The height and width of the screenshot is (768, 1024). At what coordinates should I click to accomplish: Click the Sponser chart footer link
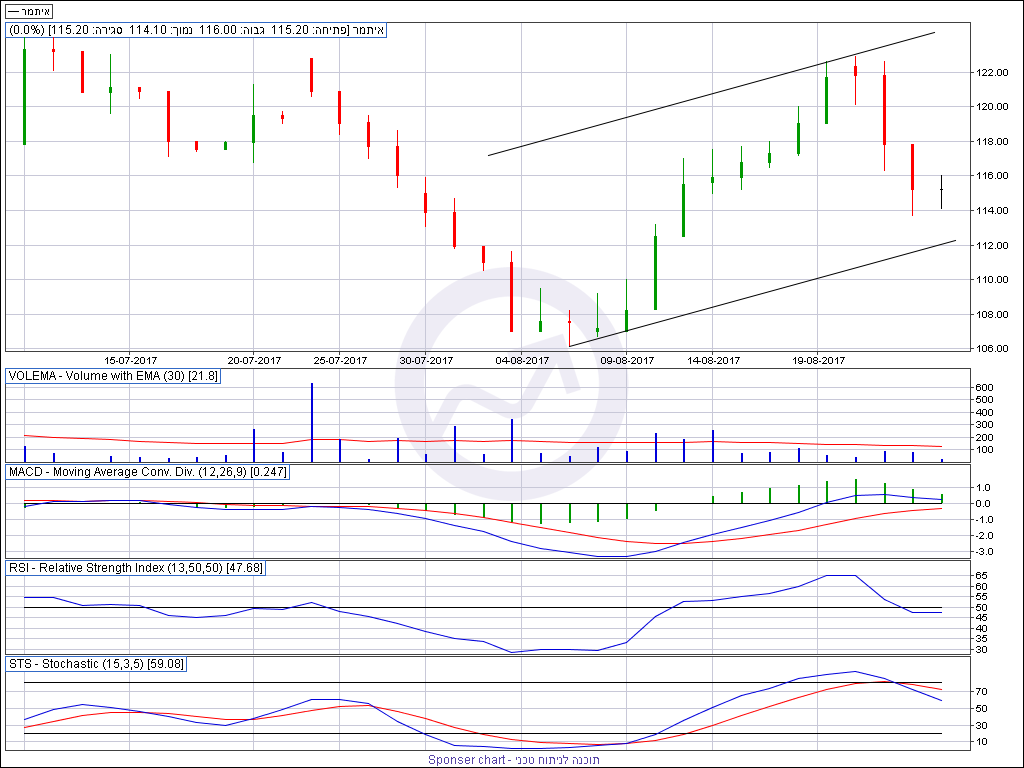click(x=513, y=760)
